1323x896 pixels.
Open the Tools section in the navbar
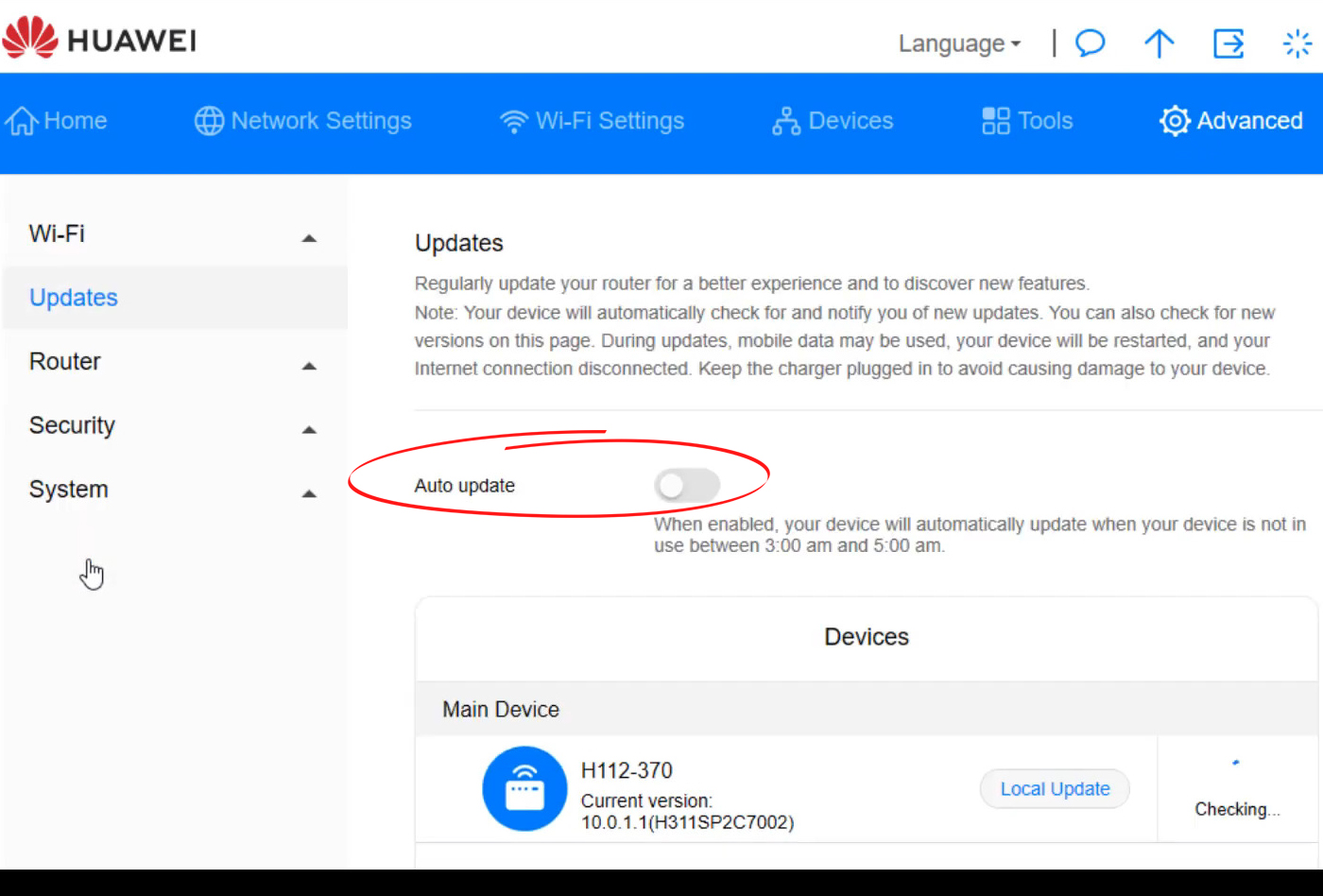1026,120
